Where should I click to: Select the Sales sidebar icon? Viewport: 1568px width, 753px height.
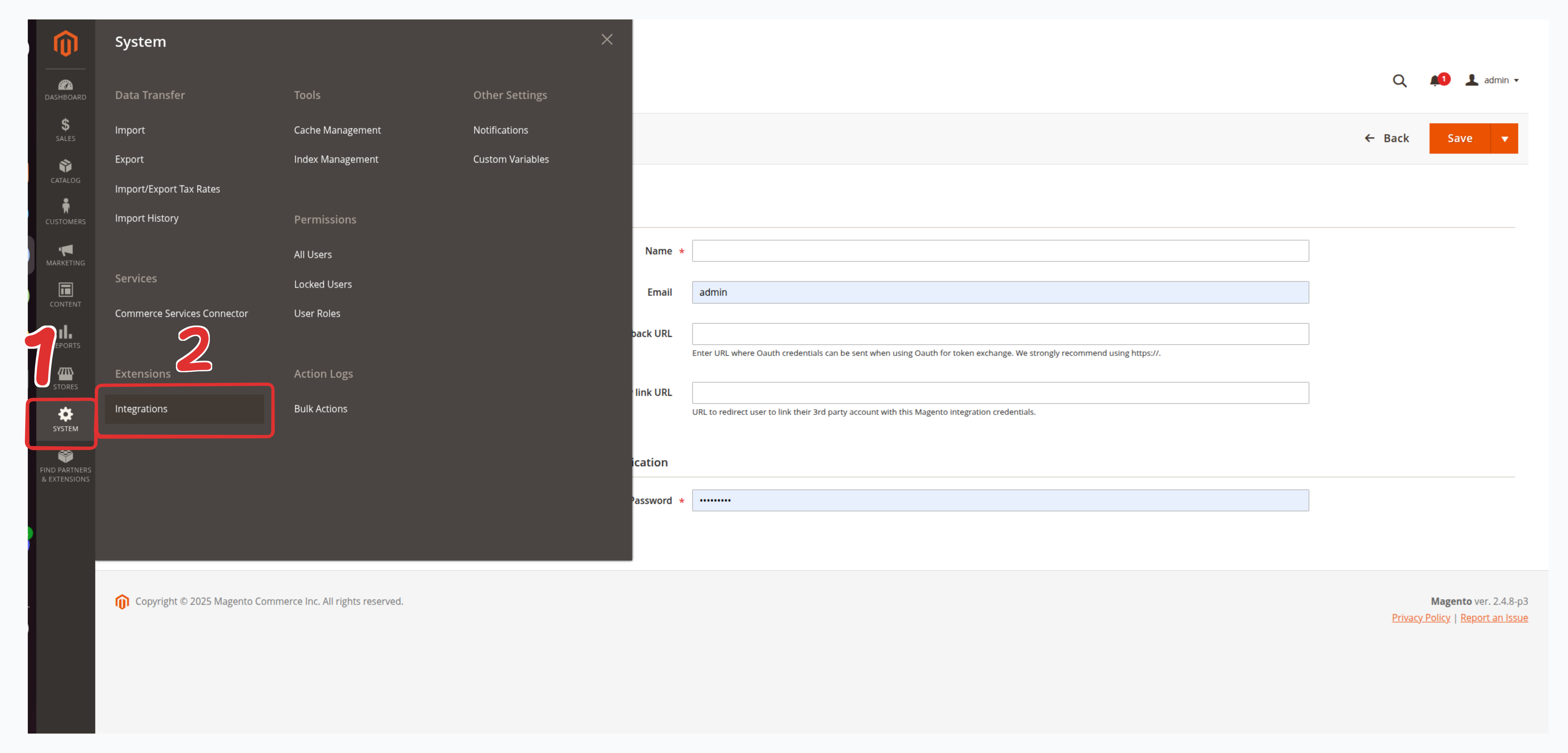pos(65,130)
